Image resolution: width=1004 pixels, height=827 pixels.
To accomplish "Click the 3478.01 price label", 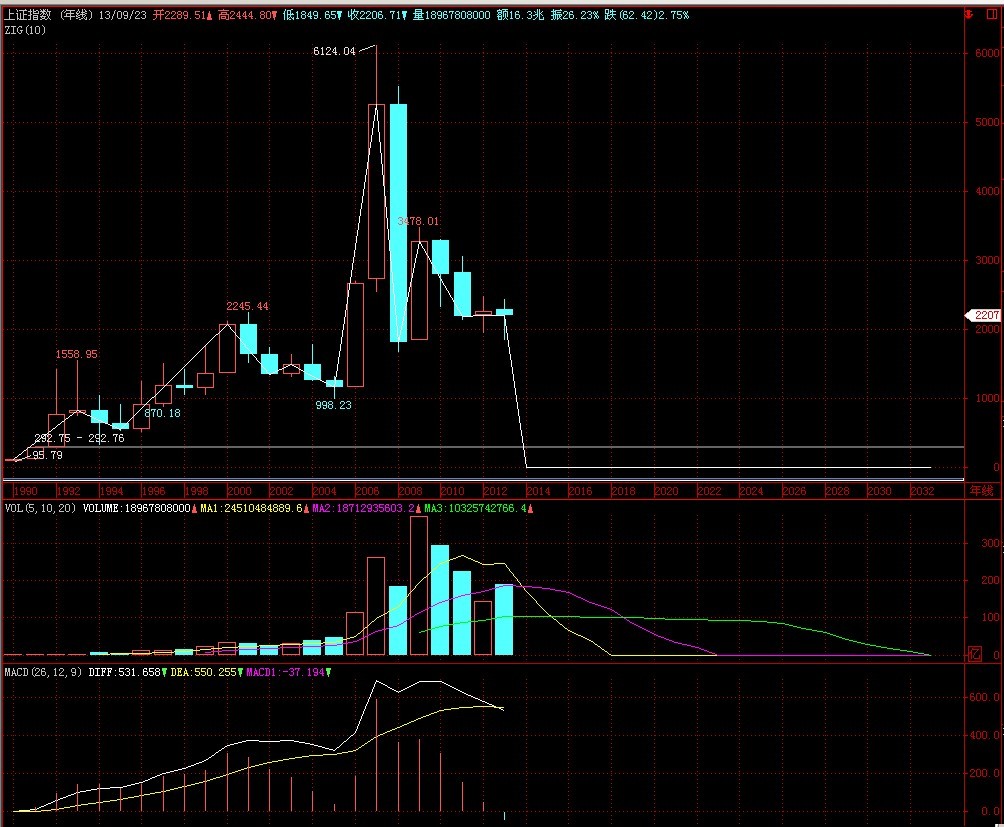I will (418, 221).
